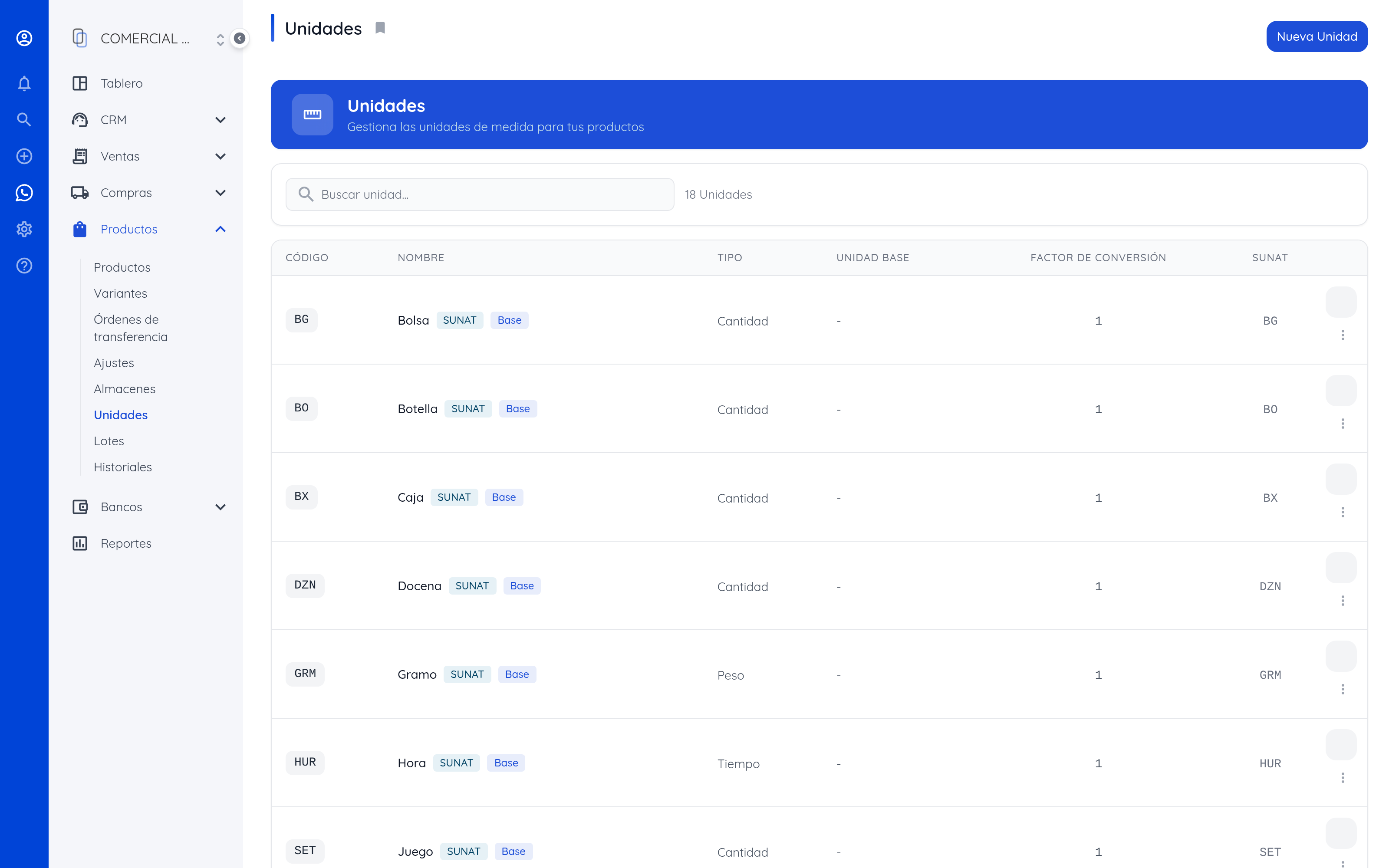Screen dimensions: 1389x868
Task: Open Historiales submenu item
Action: click(123, 467)
